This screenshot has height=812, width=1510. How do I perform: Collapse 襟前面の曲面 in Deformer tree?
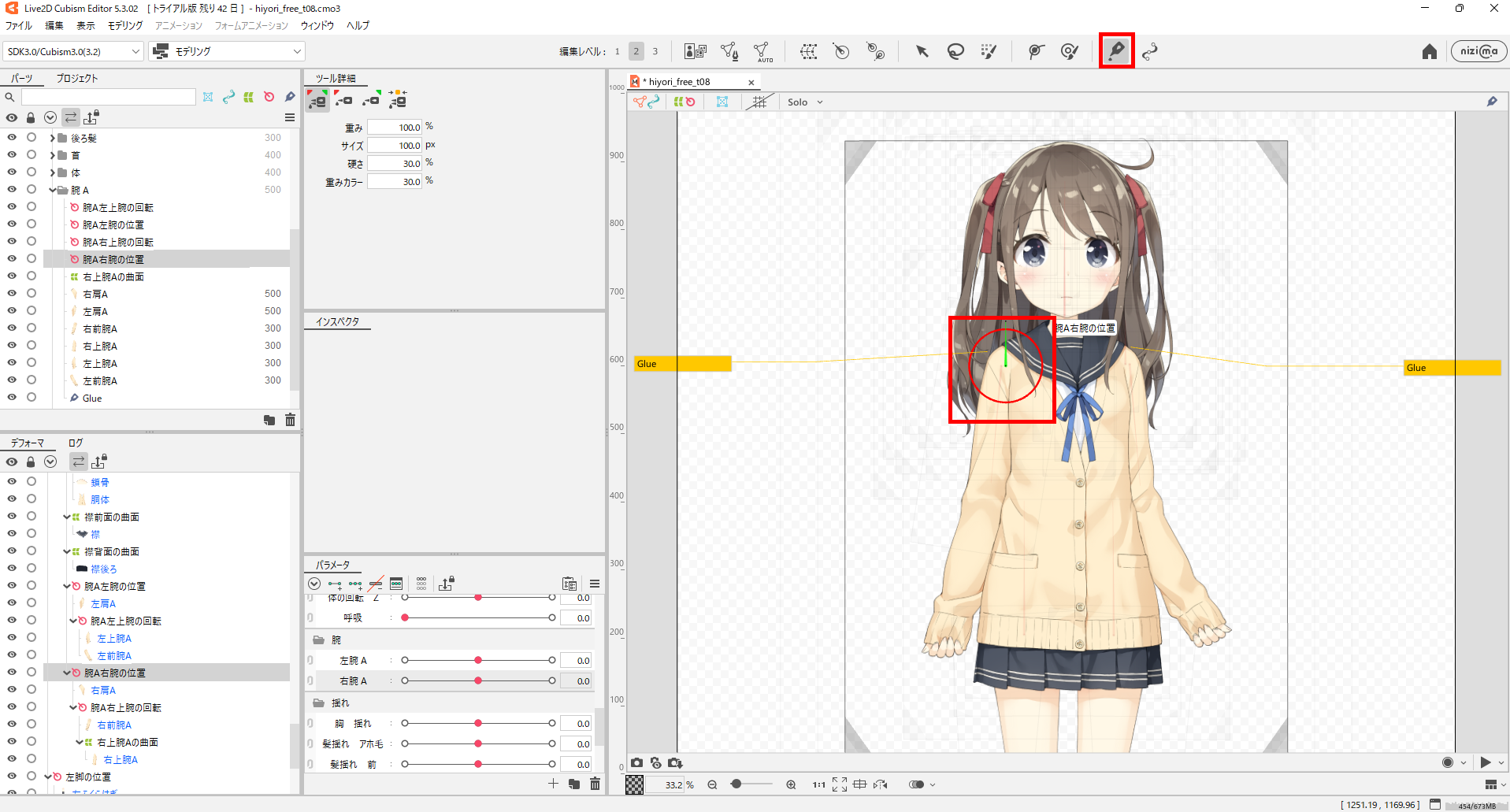pyautogui.click(x=66, y=517)
